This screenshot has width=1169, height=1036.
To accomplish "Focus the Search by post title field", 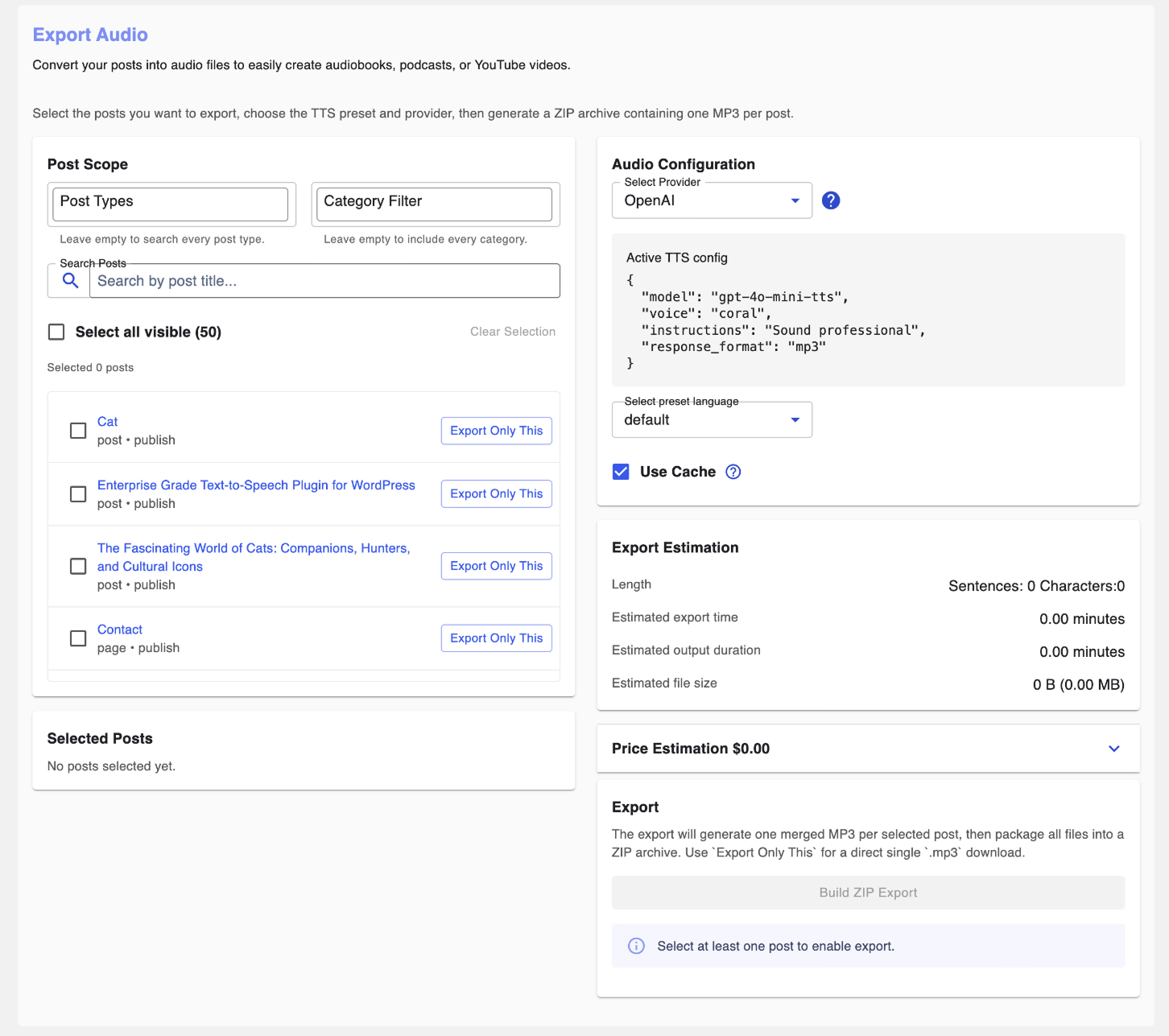I will tap(324, 281).
